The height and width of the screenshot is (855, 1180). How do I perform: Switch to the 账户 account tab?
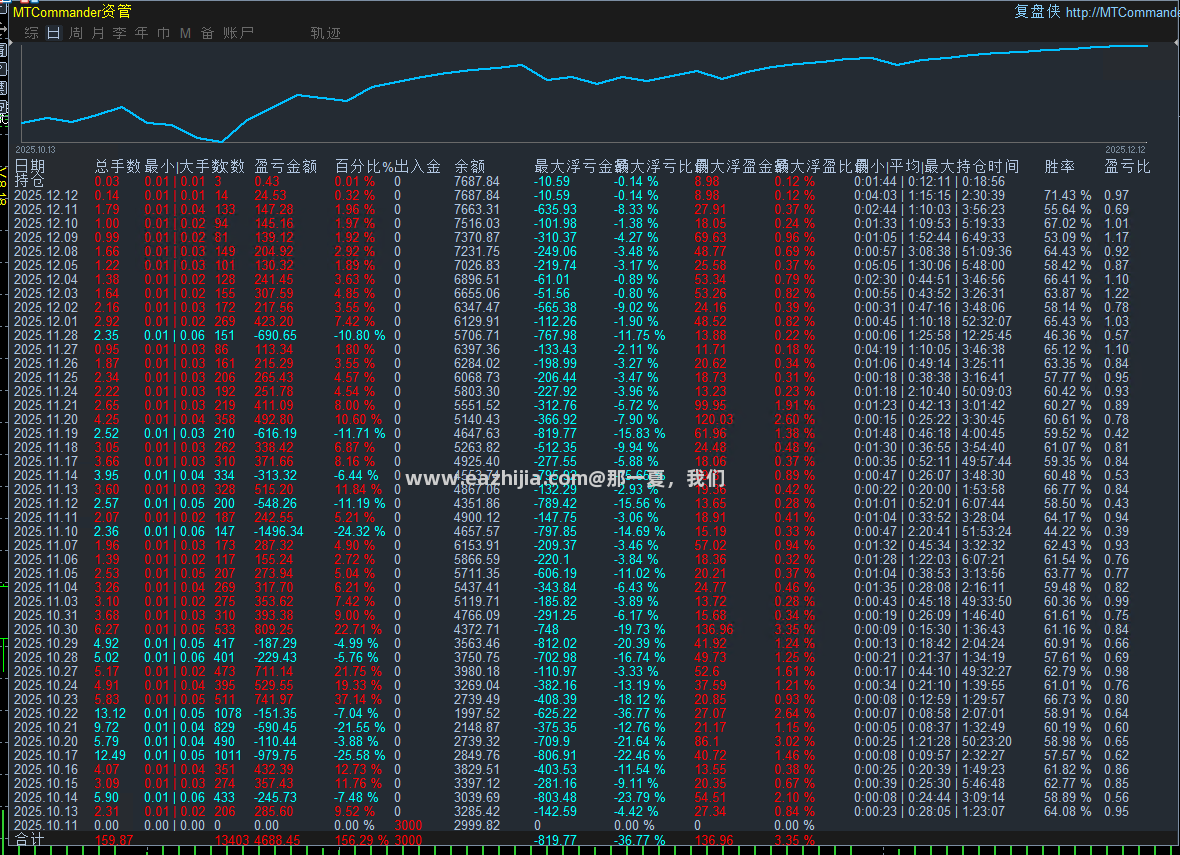pyautogui.click(x=238, y=33)
